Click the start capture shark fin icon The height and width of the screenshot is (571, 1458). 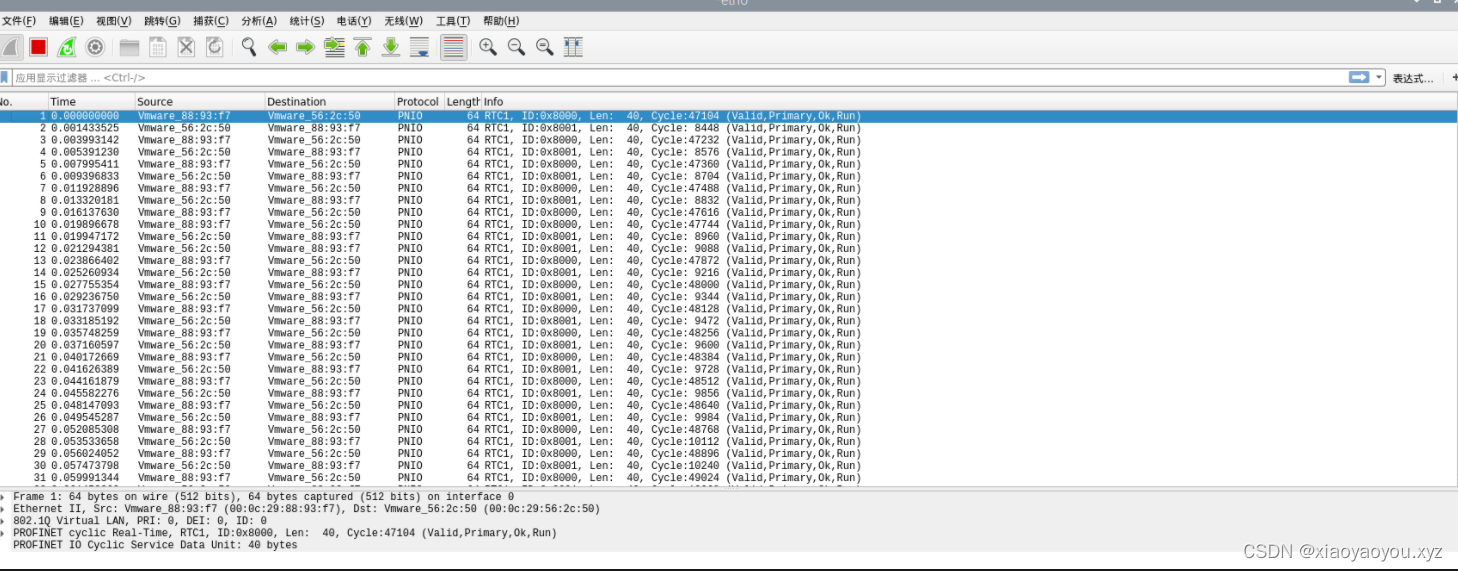tap(11, 47)
